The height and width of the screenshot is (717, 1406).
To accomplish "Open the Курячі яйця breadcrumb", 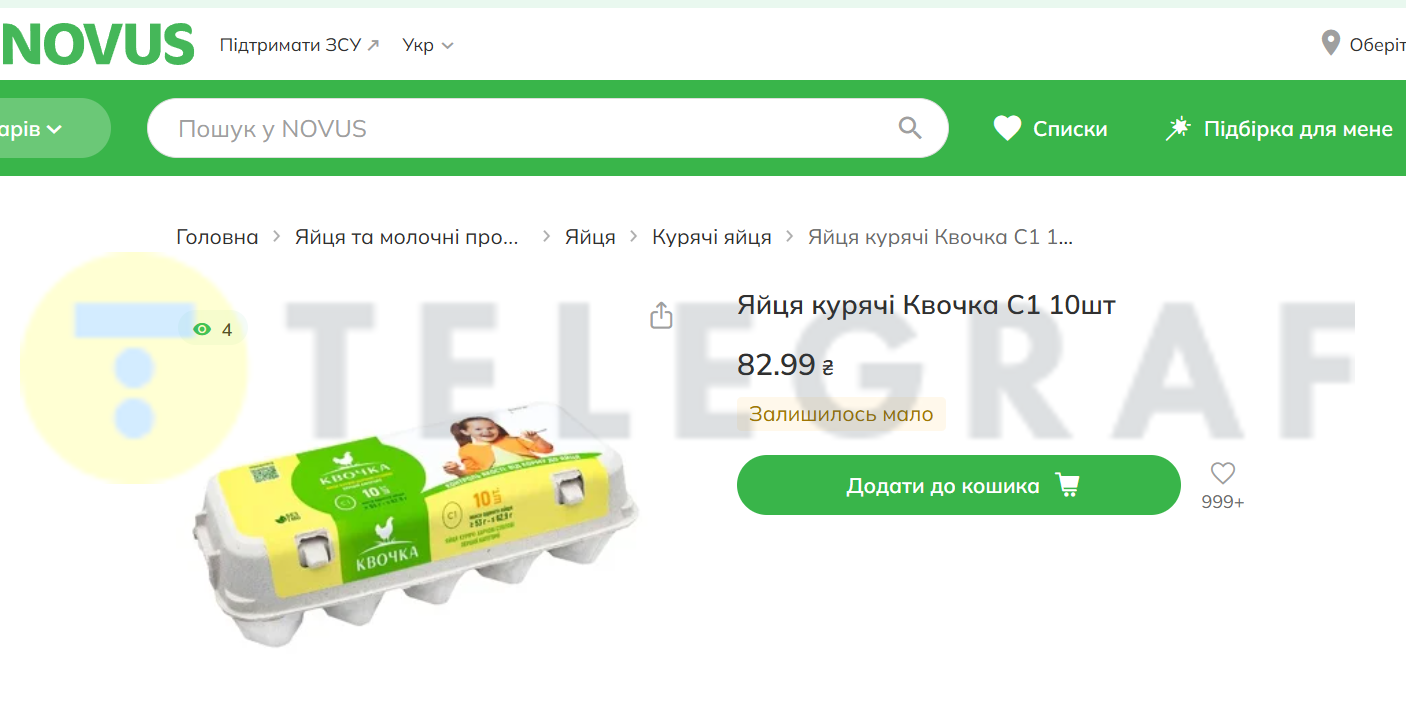I will pyautogui.click(x=712, y=237).
